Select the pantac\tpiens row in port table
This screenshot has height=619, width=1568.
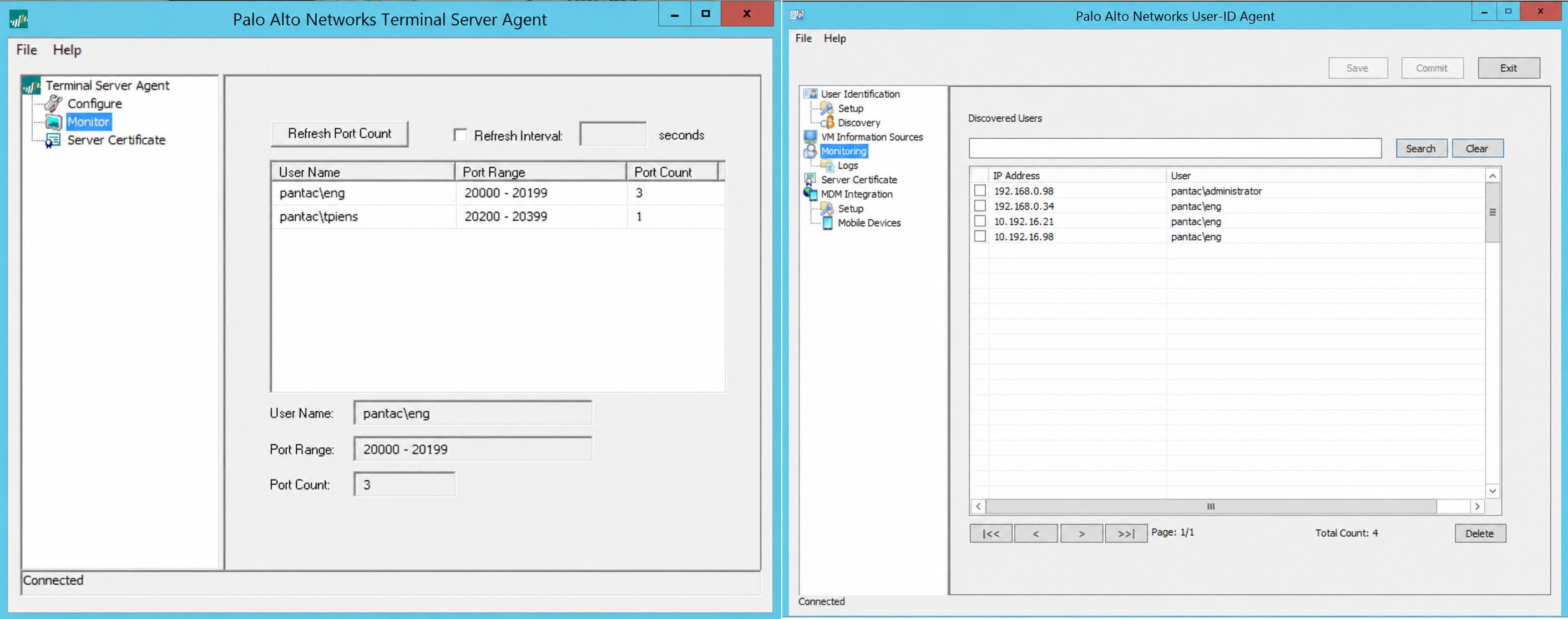pyautogui.click(x=498, y=217)
